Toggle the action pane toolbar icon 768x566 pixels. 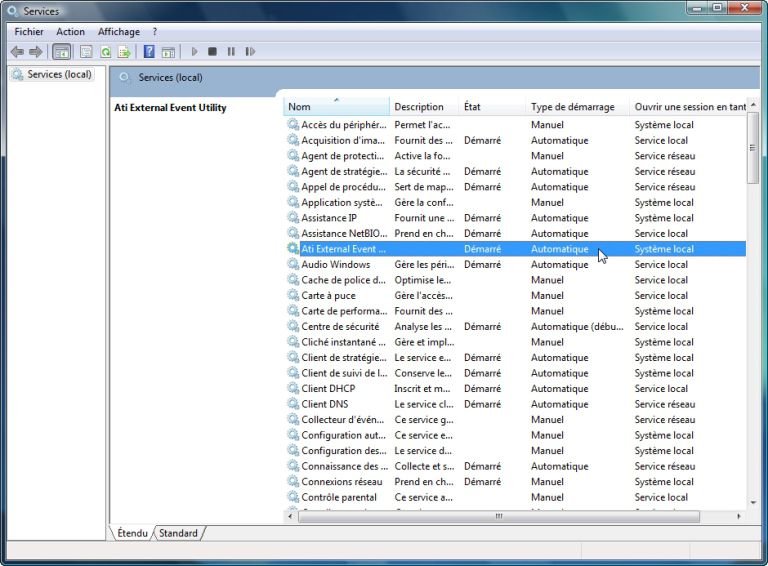click(168, 51)
